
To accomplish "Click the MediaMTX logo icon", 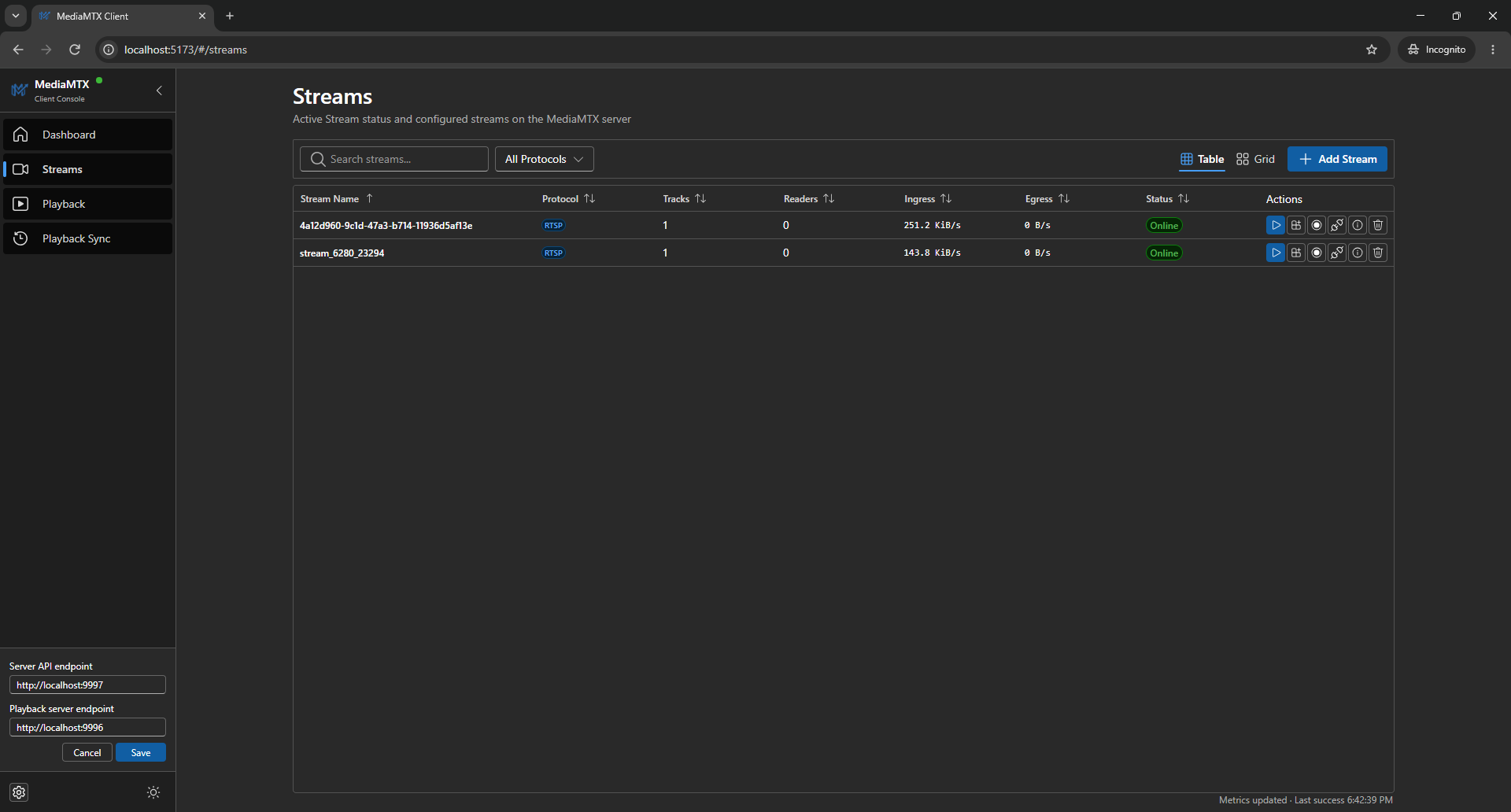I will click(19, 90).
